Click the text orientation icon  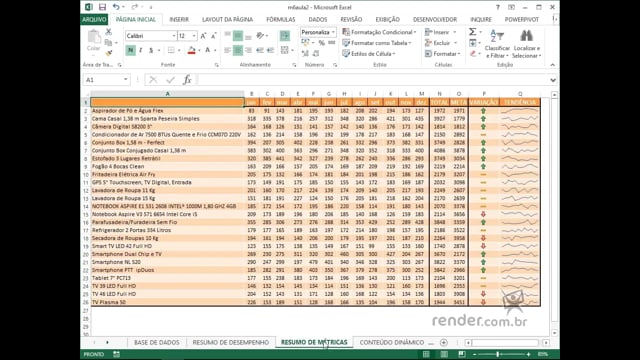point(260,36)
